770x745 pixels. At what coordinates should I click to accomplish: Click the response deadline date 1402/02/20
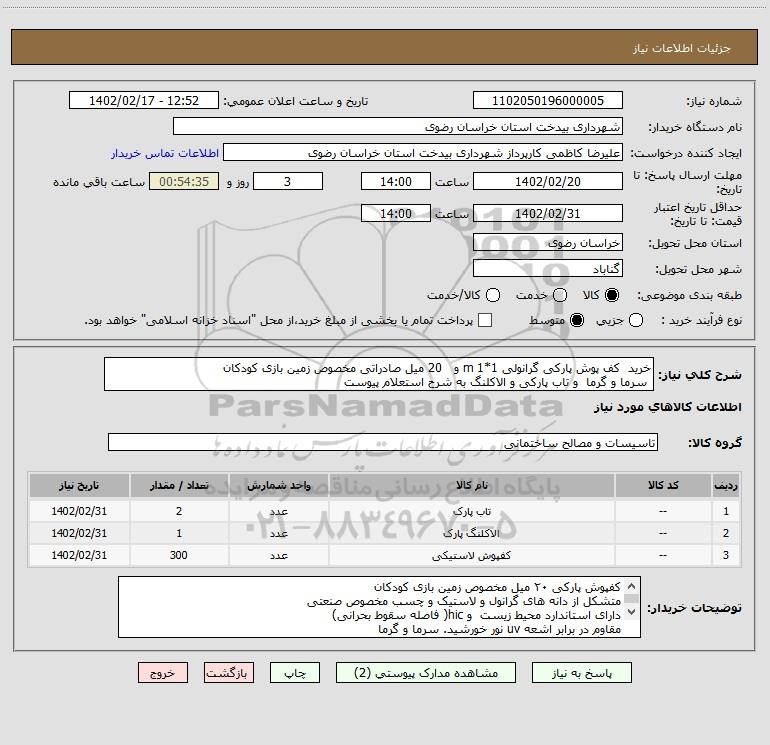coord(548,181)
